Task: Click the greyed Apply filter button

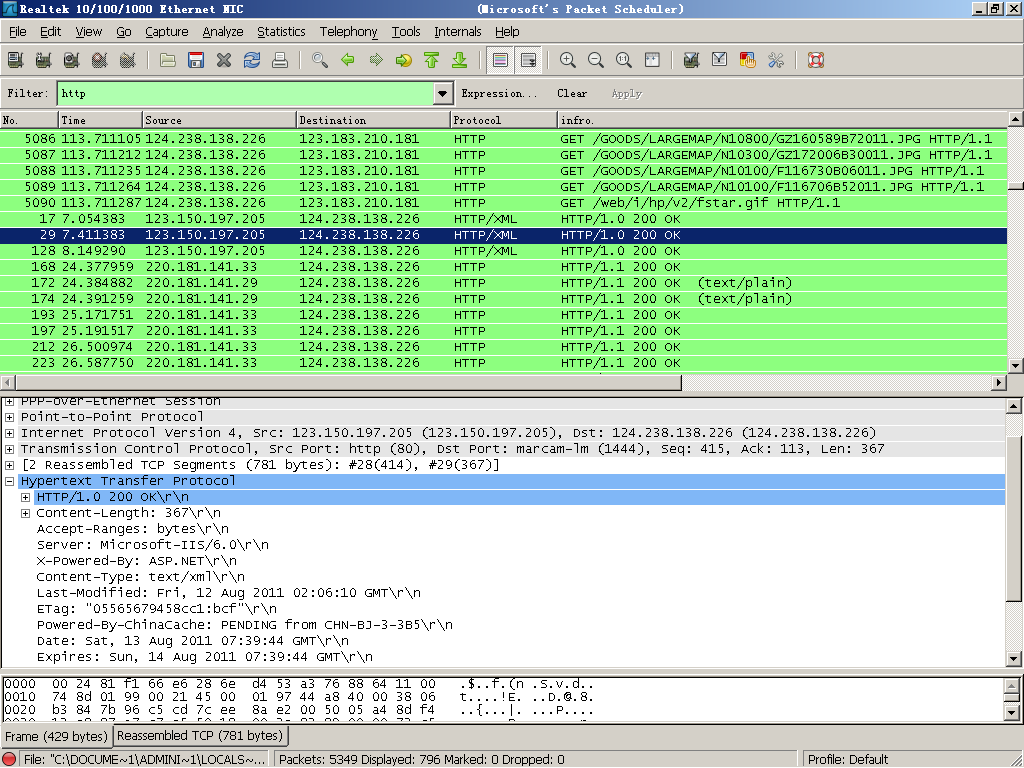Action: tap(627, 93)
